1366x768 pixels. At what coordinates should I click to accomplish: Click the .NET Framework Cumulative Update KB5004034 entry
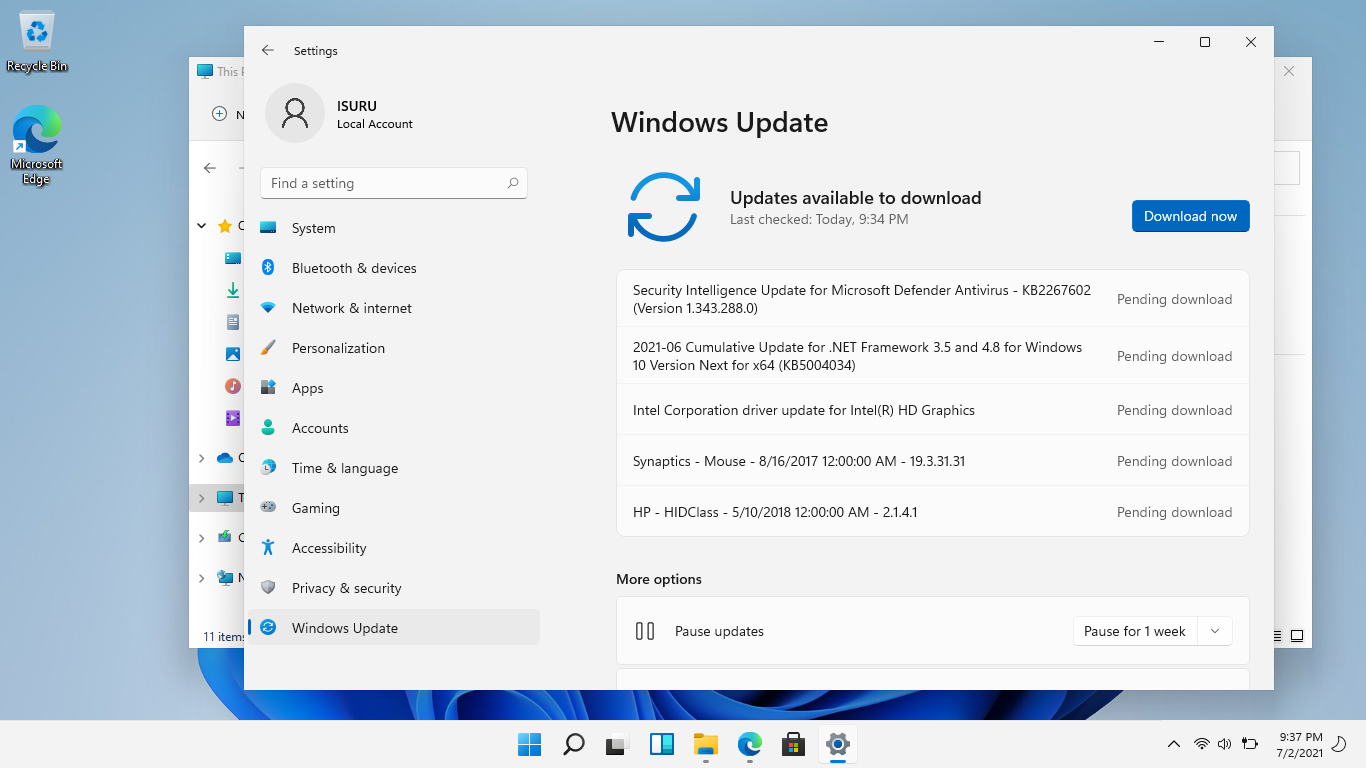pos(933,356)
